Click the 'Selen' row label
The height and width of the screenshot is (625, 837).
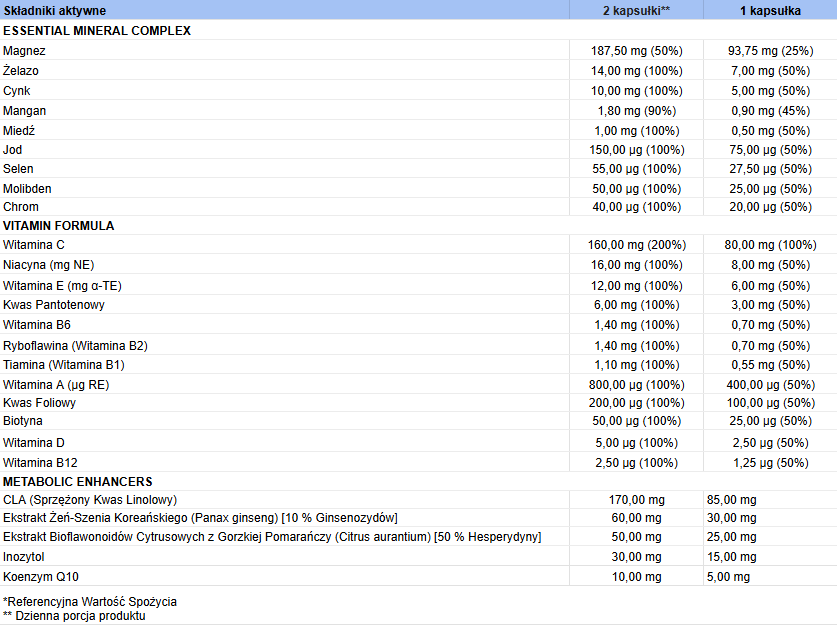18,169
